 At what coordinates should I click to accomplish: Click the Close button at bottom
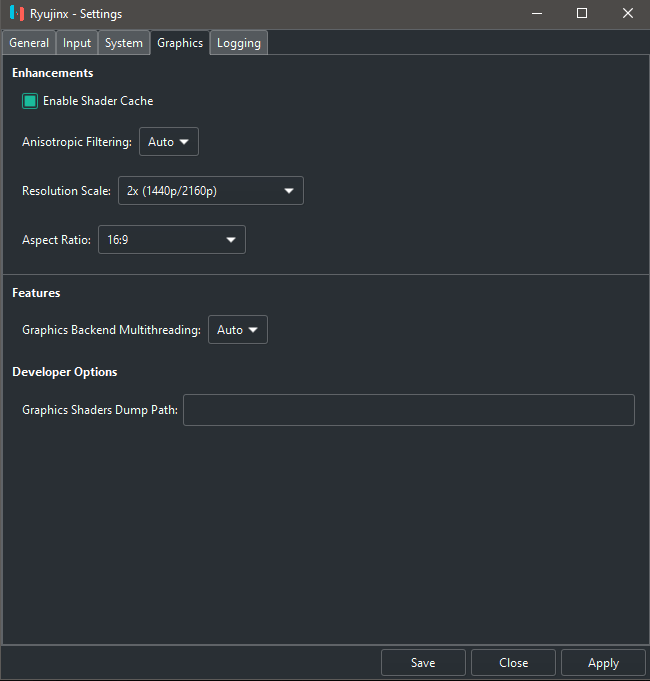tap(514, 663)
